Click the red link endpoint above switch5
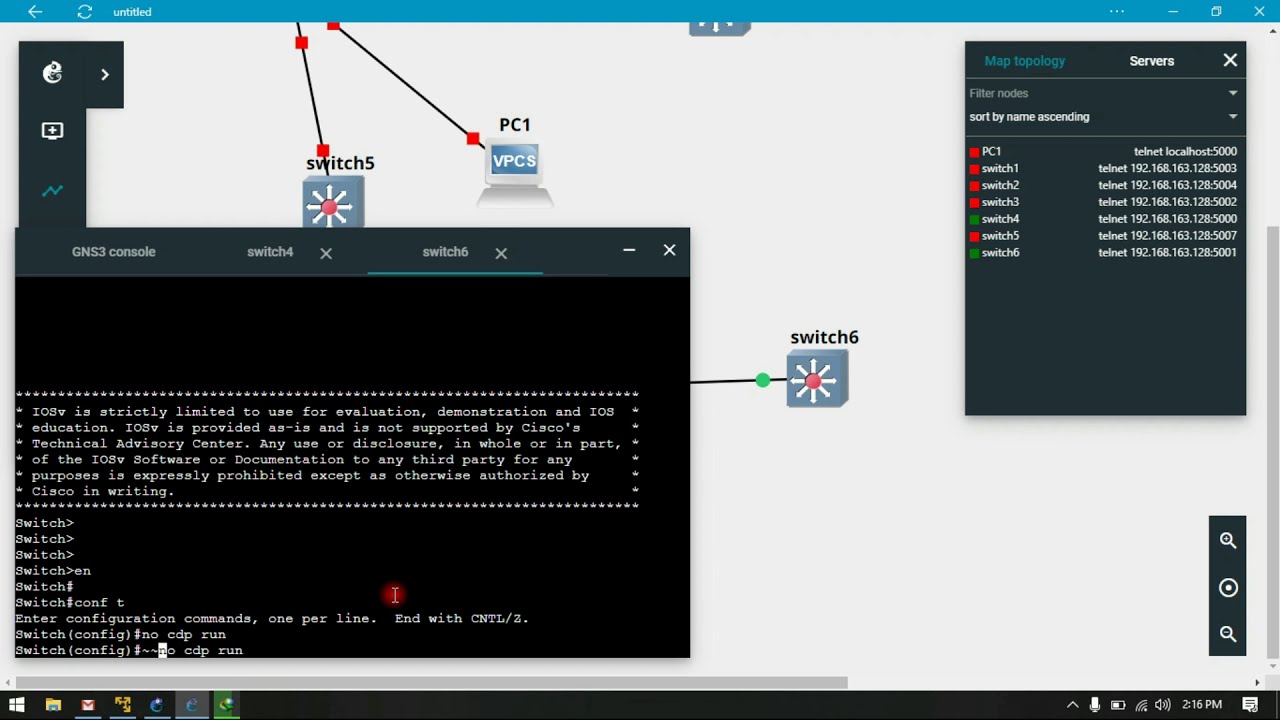 click(322, 151)
